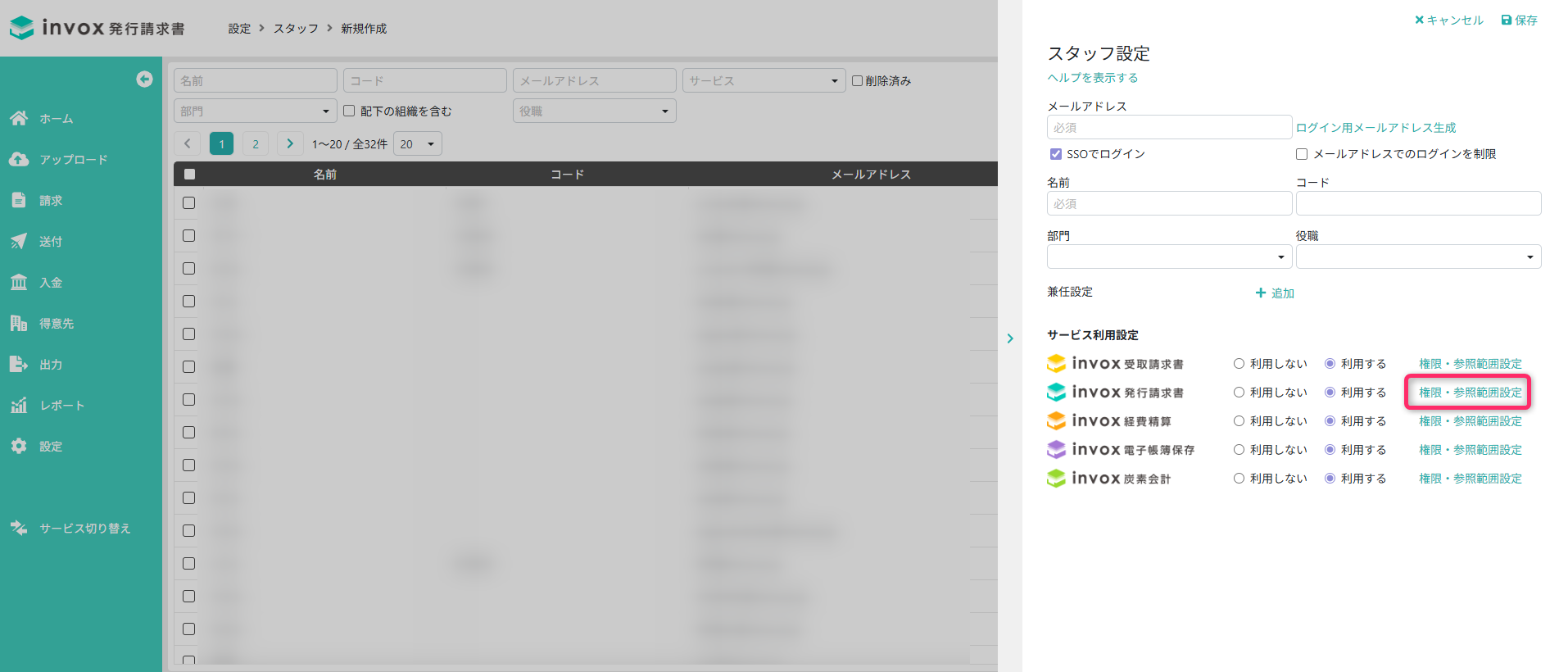This screenshot has height=672, width=1568.
Task: Click the メールアドレス required input field
Action: tap(1170, 127)
